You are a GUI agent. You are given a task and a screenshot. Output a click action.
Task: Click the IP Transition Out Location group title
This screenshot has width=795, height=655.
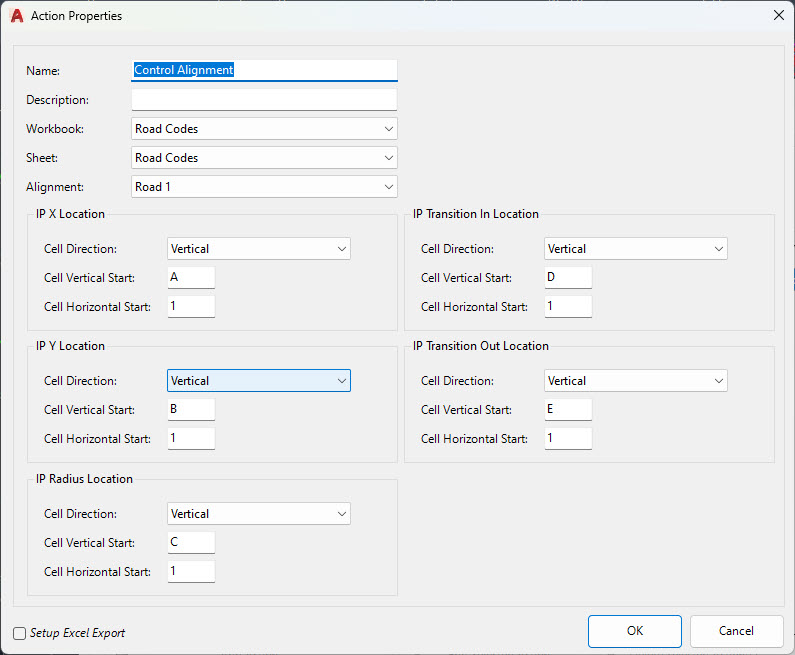tap(481, 346)
